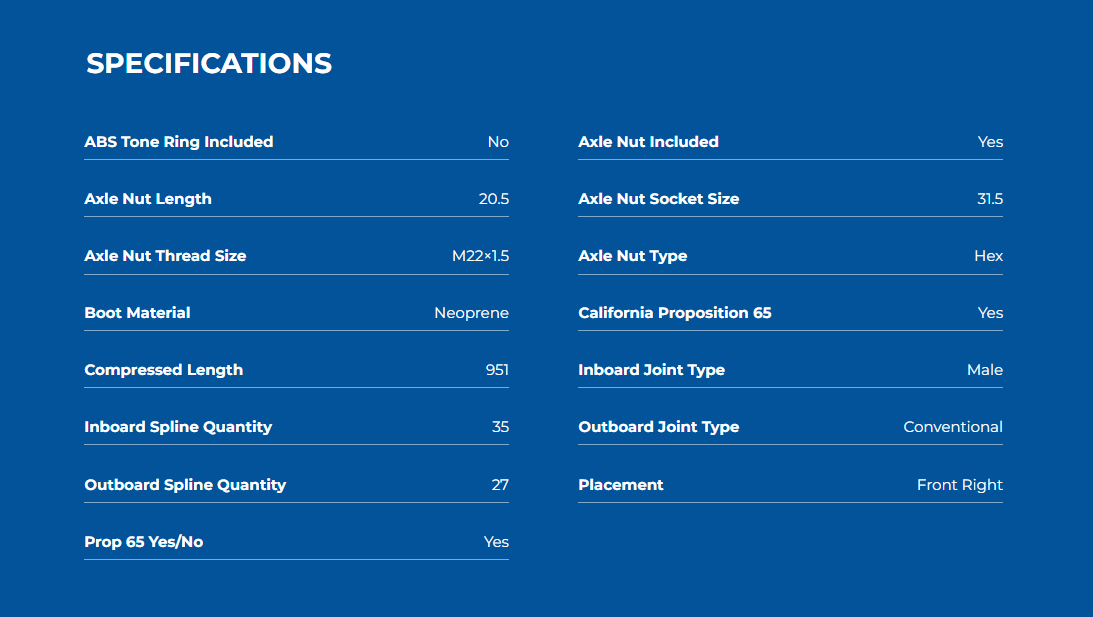
Task: Select the Front Right placement value
Action: tap(959, 485)
